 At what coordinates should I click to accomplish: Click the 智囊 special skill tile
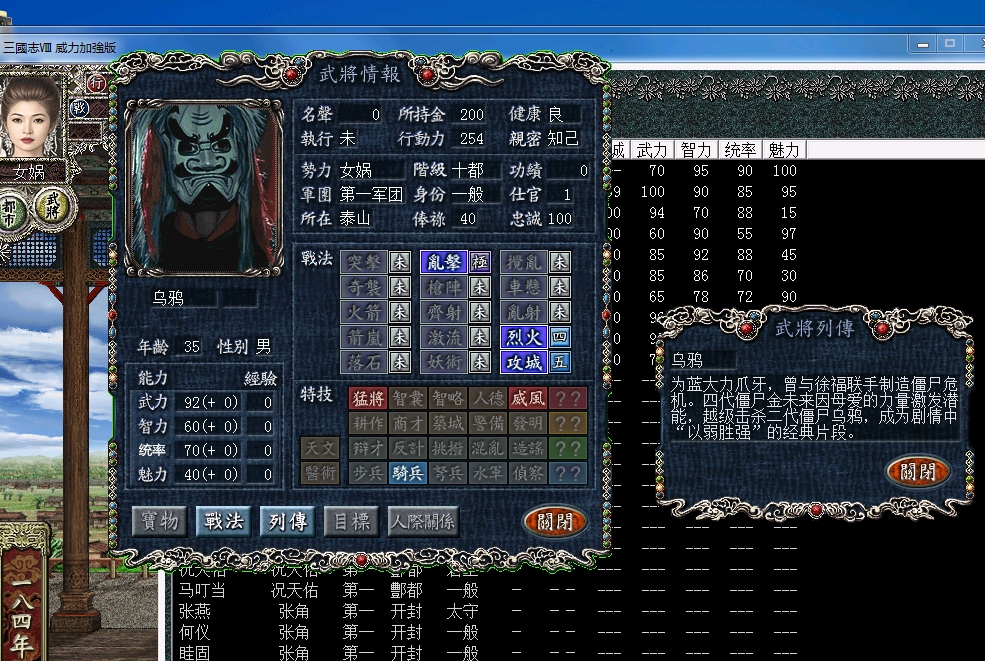coord(408,398)
